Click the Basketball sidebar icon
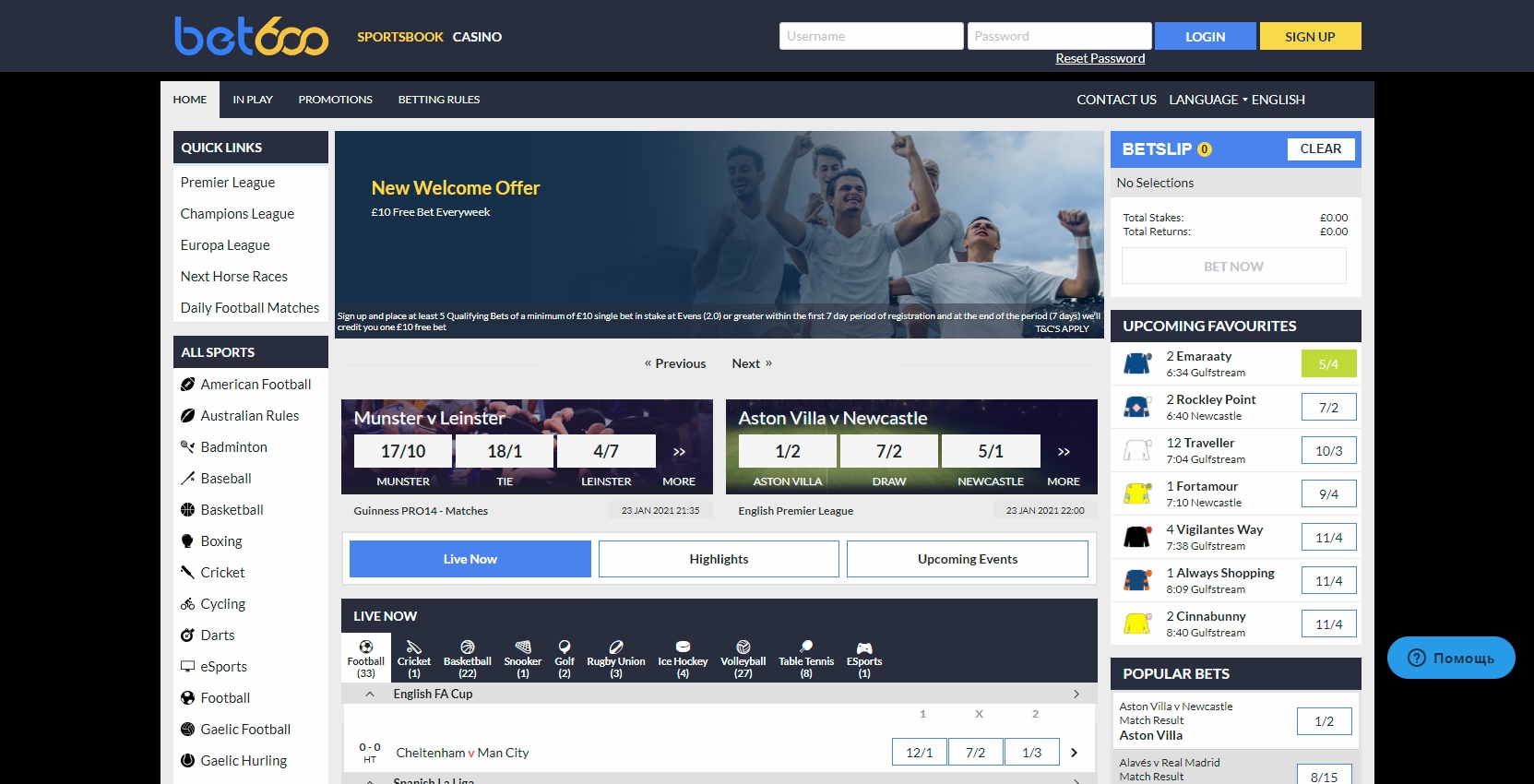This screenshot has height=784, width=1534. pyautogui.click(x=187, y=510)
